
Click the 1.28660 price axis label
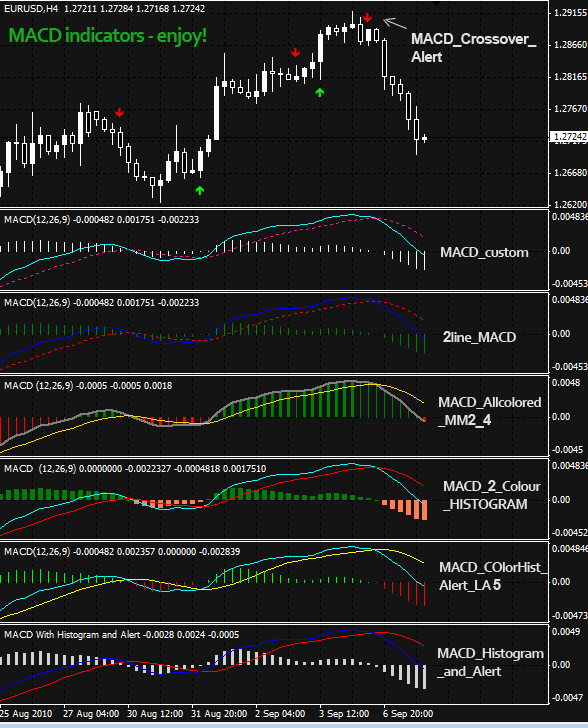click(x=570, y=45)
